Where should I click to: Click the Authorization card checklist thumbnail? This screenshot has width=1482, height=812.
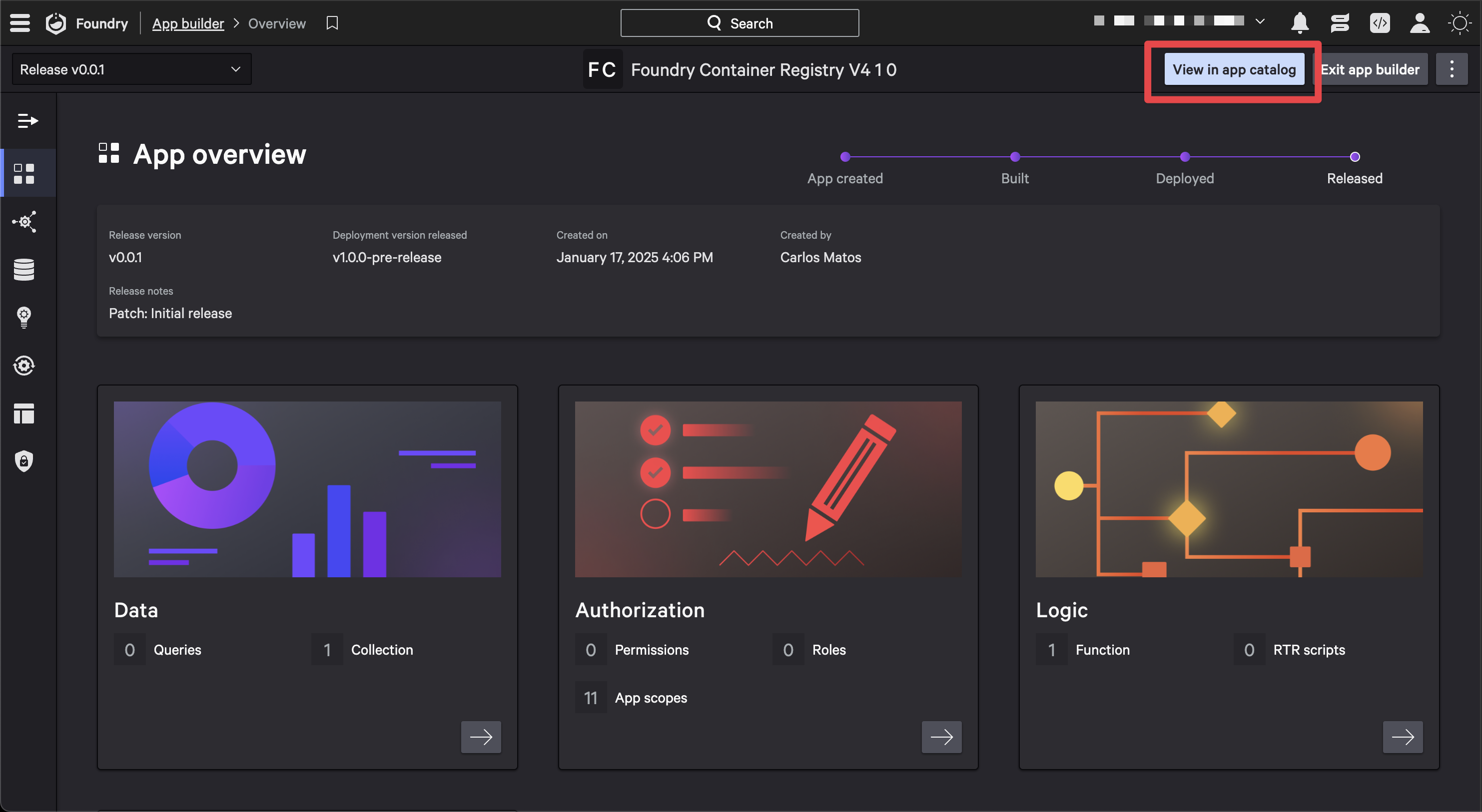pyautogui.click(x=768, y=489)
